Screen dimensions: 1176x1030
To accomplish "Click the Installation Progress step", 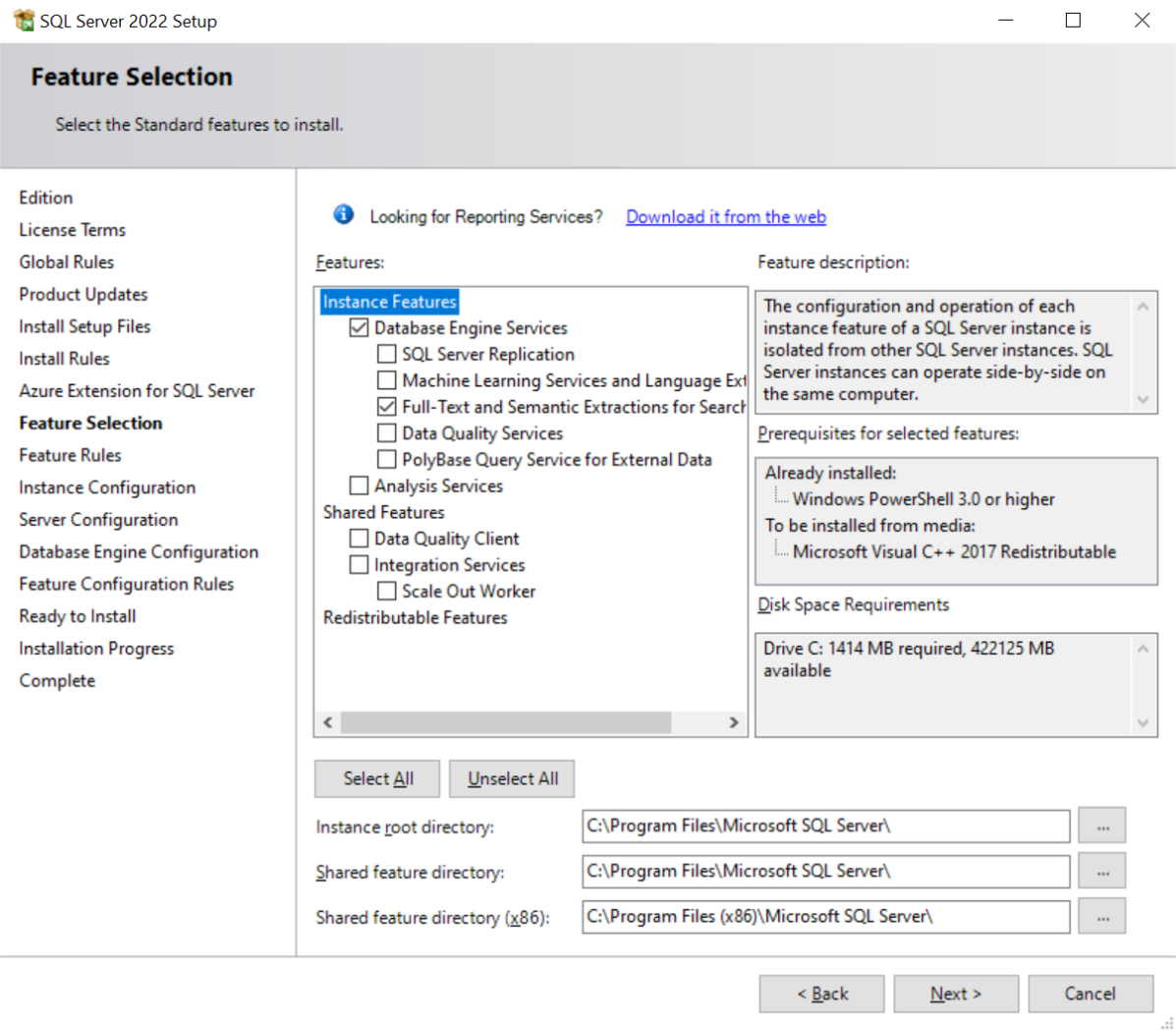I will 96,649.
